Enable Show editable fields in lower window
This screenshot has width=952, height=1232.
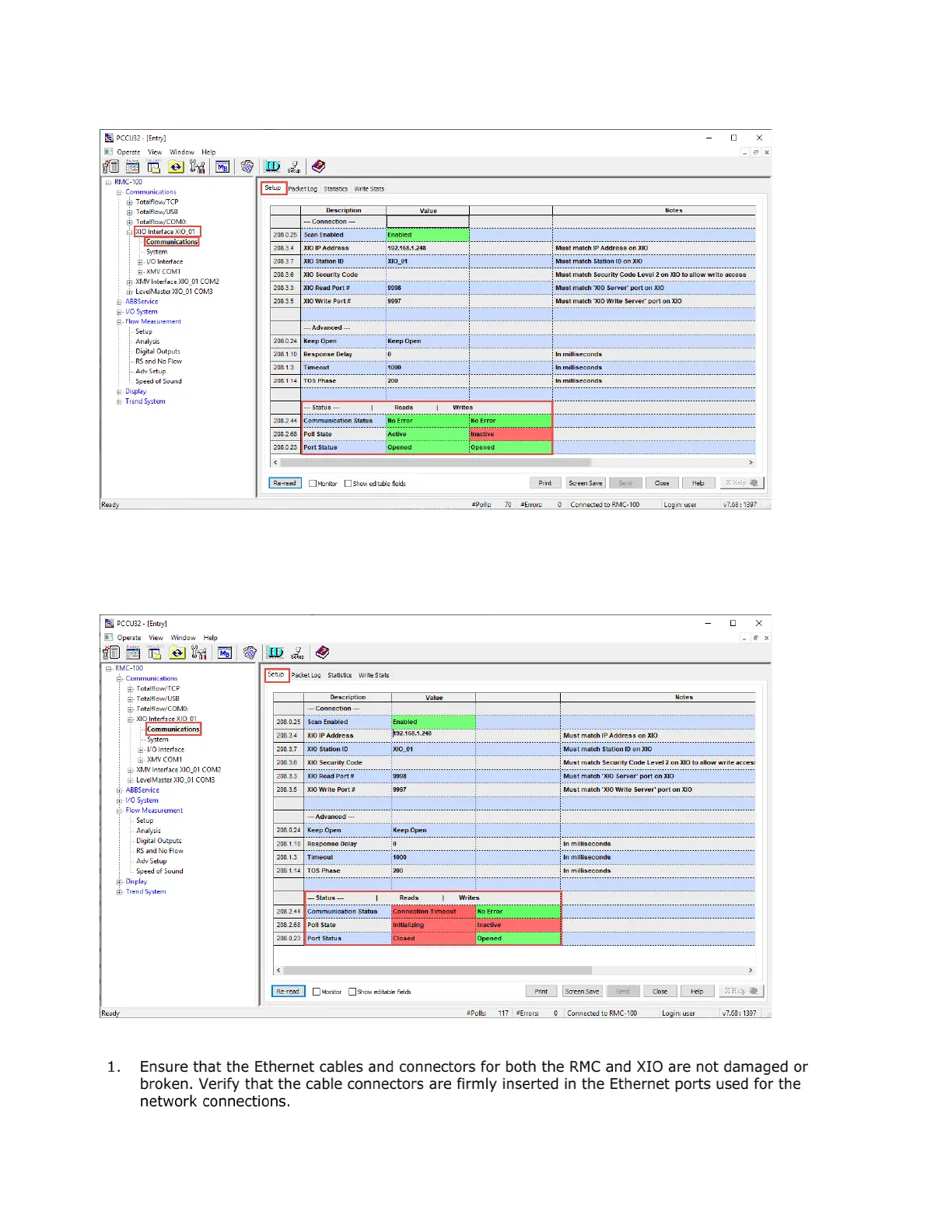352,992
